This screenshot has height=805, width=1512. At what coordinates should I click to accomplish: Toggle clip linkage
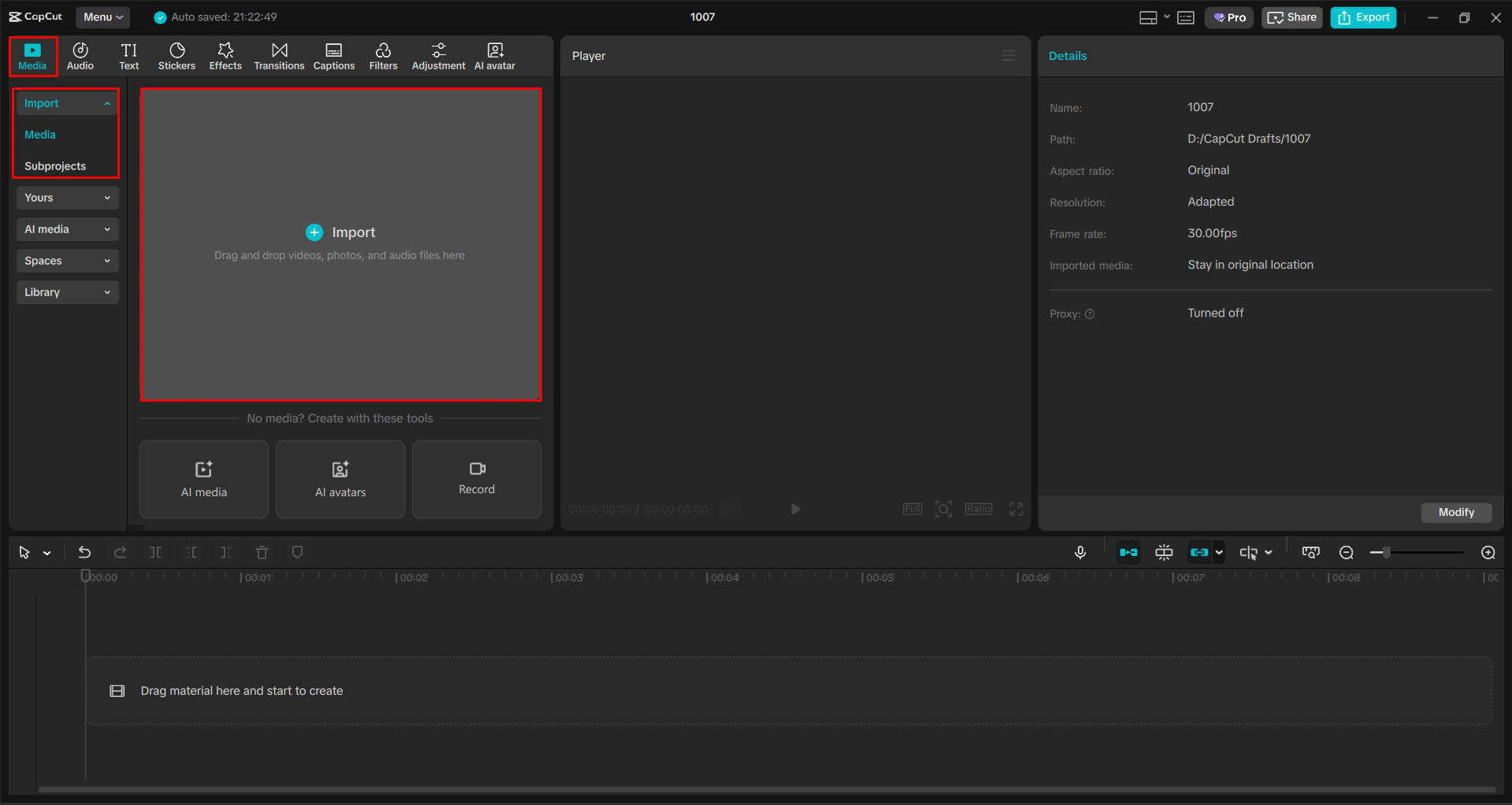click(x=1199, y=552)
